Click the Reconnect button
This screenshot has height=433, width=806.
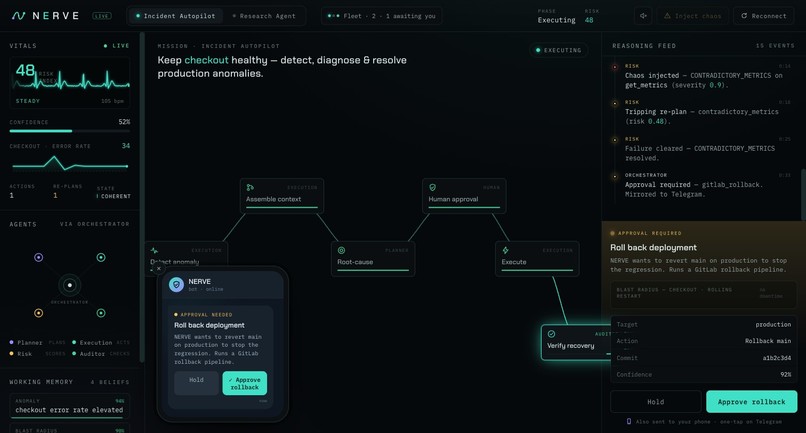(763, 16)
